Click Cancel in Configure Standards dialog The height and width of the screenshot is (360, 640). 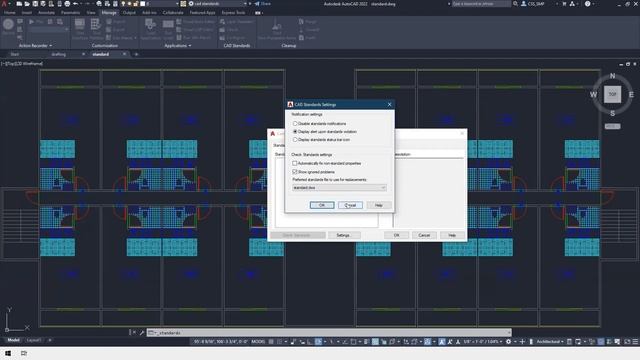click(x=424, y=235)
